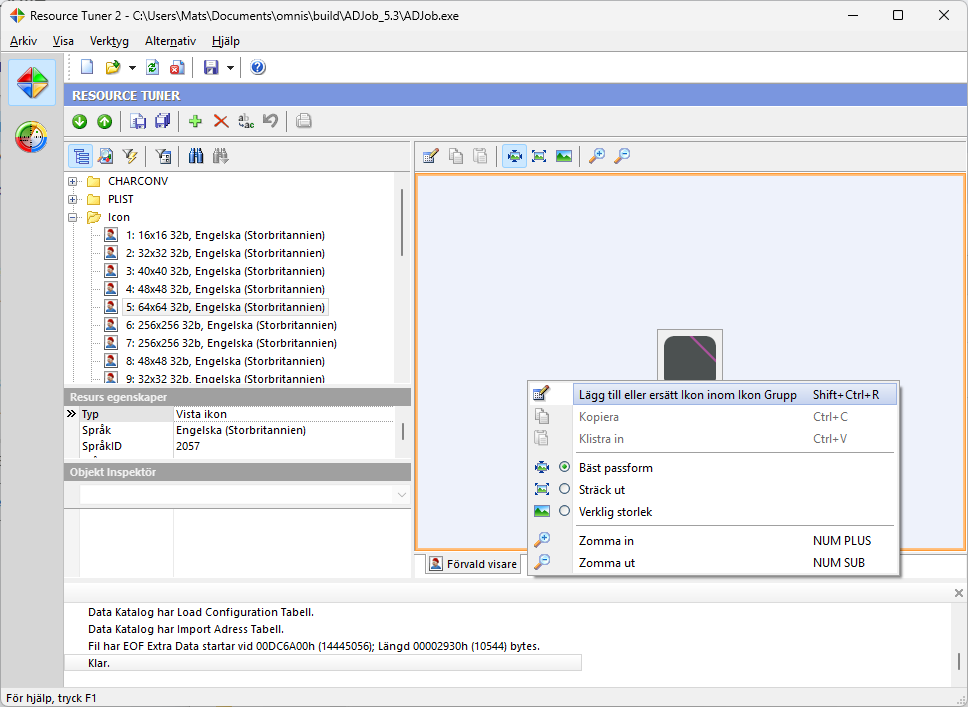Click the binoculars Find next icon
Image resolution: width=968 pixels, height=707 pixels.
pyautogui.click(x=220, y=156)
